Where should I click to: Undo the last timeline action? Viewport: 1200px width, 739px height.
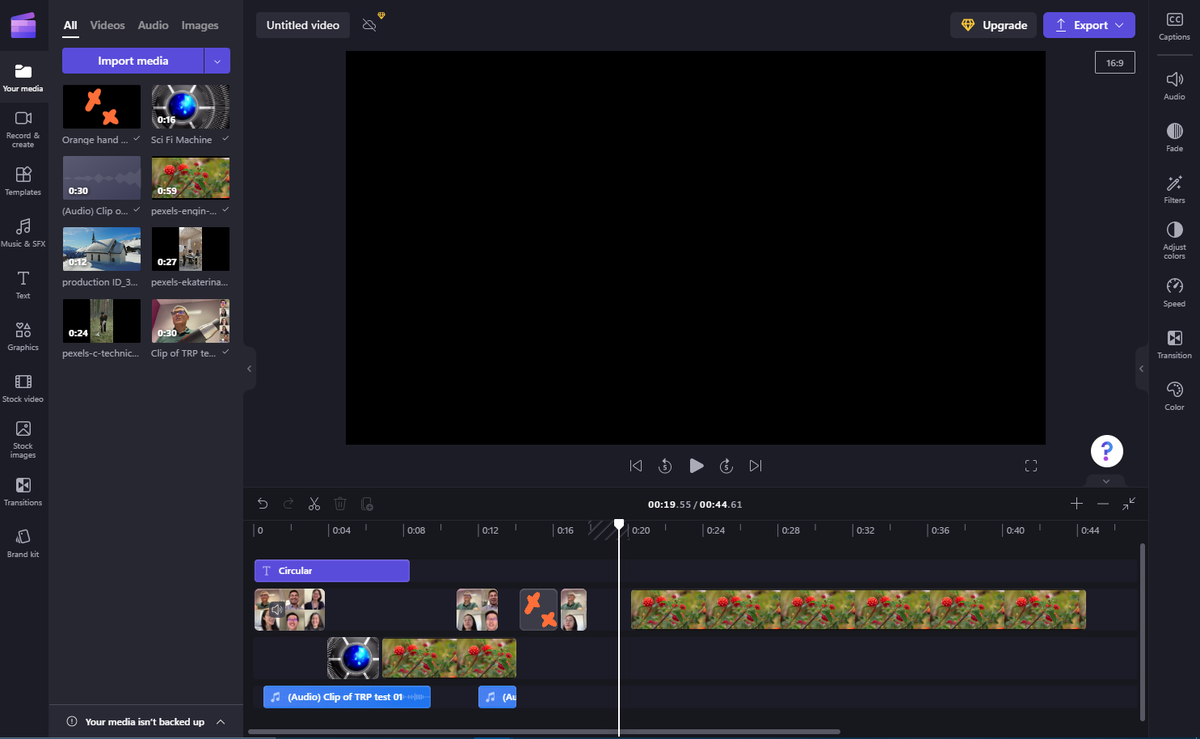coord(262,504)
